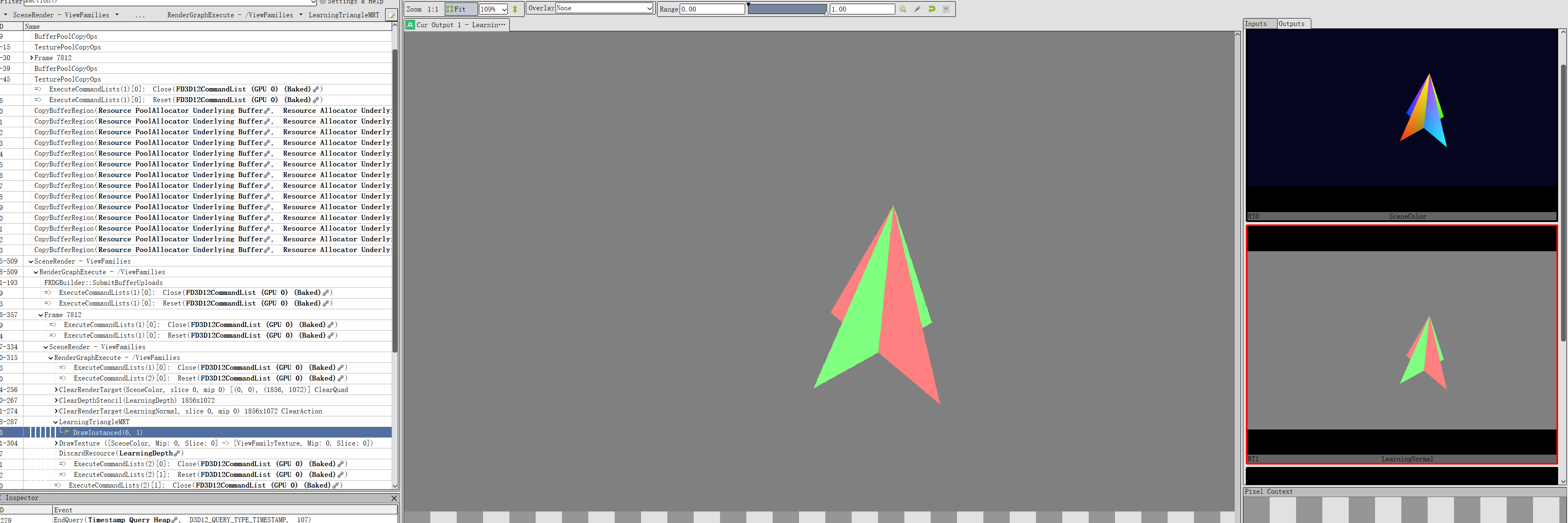Click the range slider white point handle
Viewport: 1568px width, 523px height.
click(826, 13)
